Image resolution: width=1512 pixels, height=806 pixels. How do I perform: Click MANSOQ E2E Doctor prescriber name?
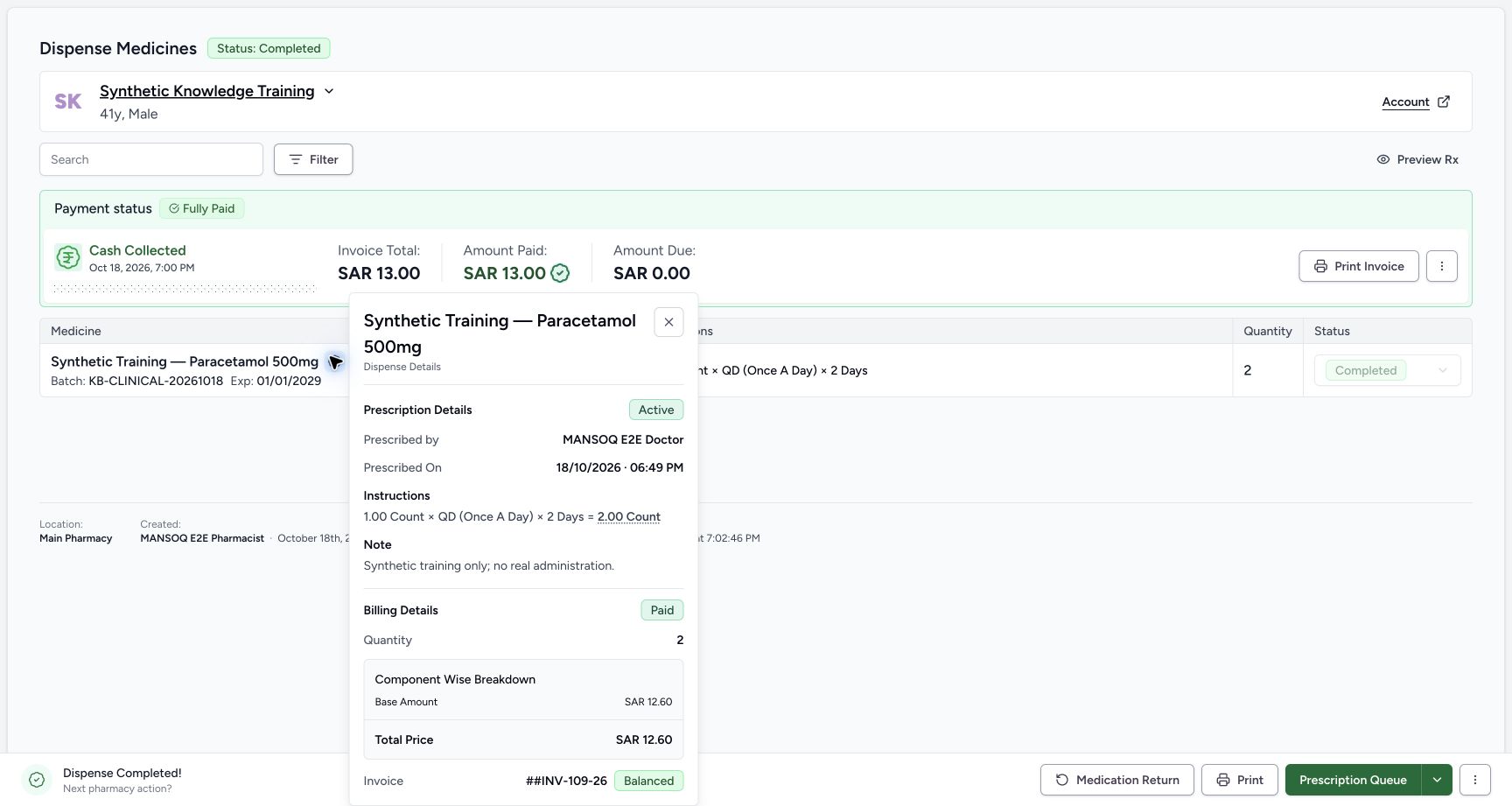(x=623, y=439)
